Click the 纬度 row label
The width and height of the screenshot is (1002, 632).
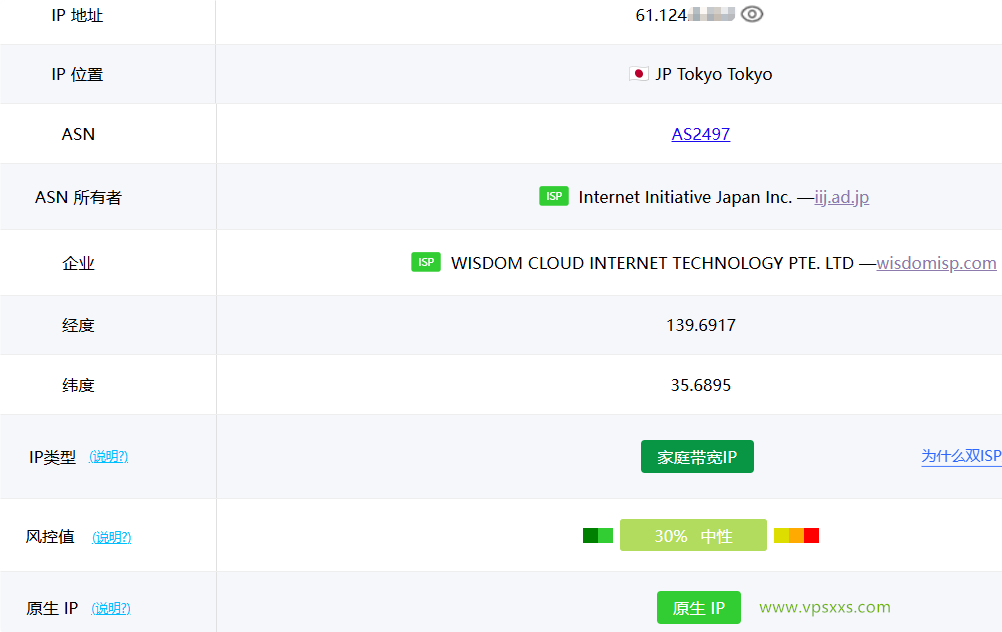point(78,385)
